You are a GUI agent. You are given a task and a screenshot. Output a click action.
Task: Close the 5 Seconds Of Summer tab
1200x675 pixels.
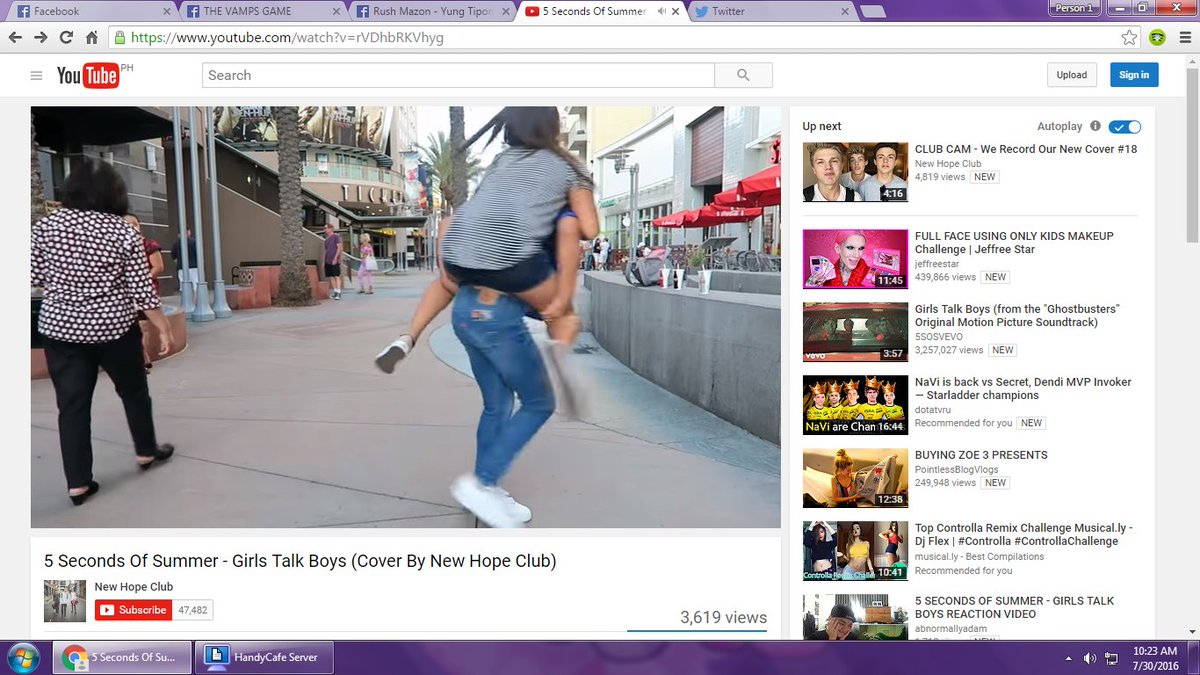(676, 11)
